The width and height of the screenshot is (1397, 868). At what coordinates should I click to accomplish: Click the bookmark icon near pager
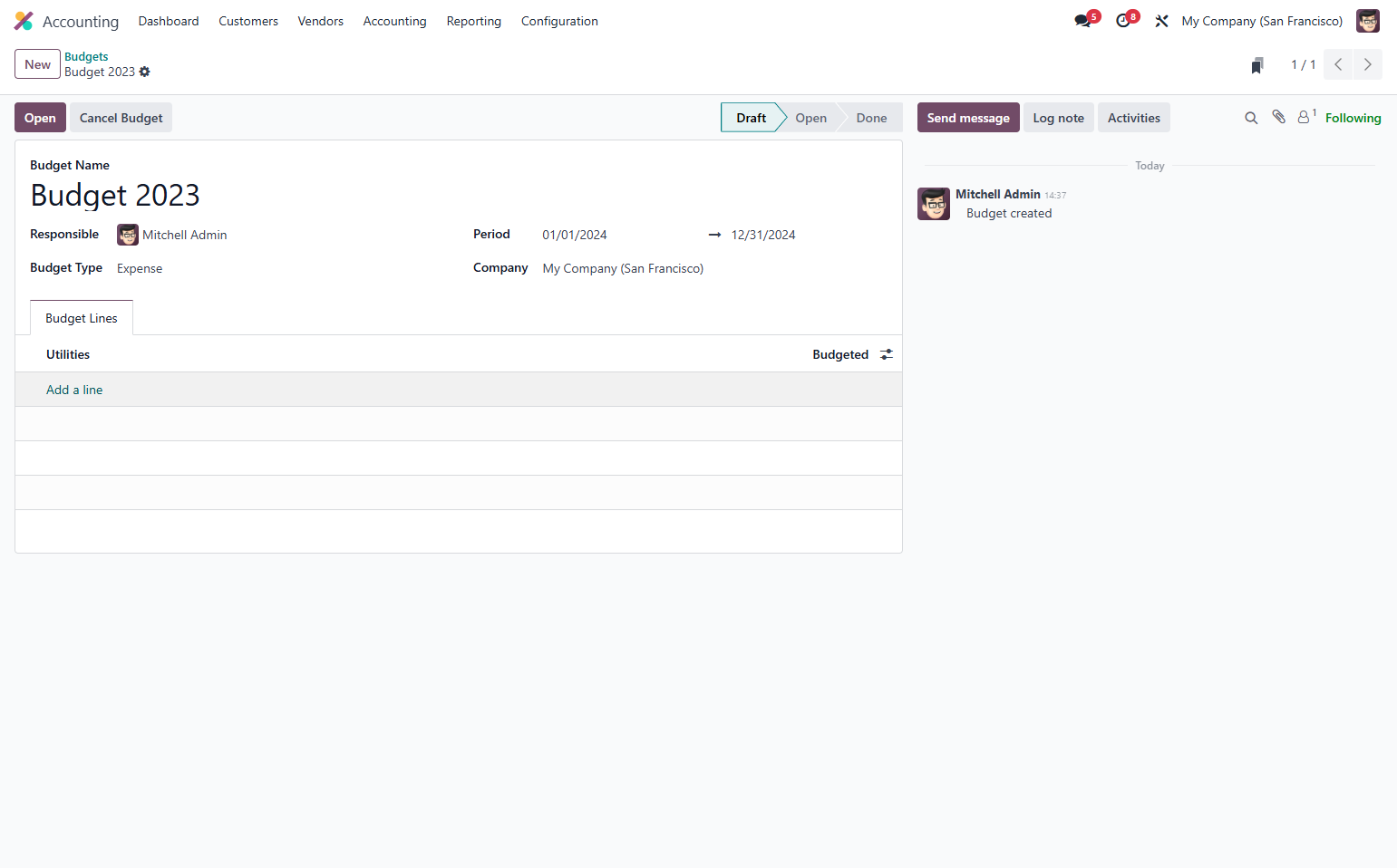click(1257, 65)
